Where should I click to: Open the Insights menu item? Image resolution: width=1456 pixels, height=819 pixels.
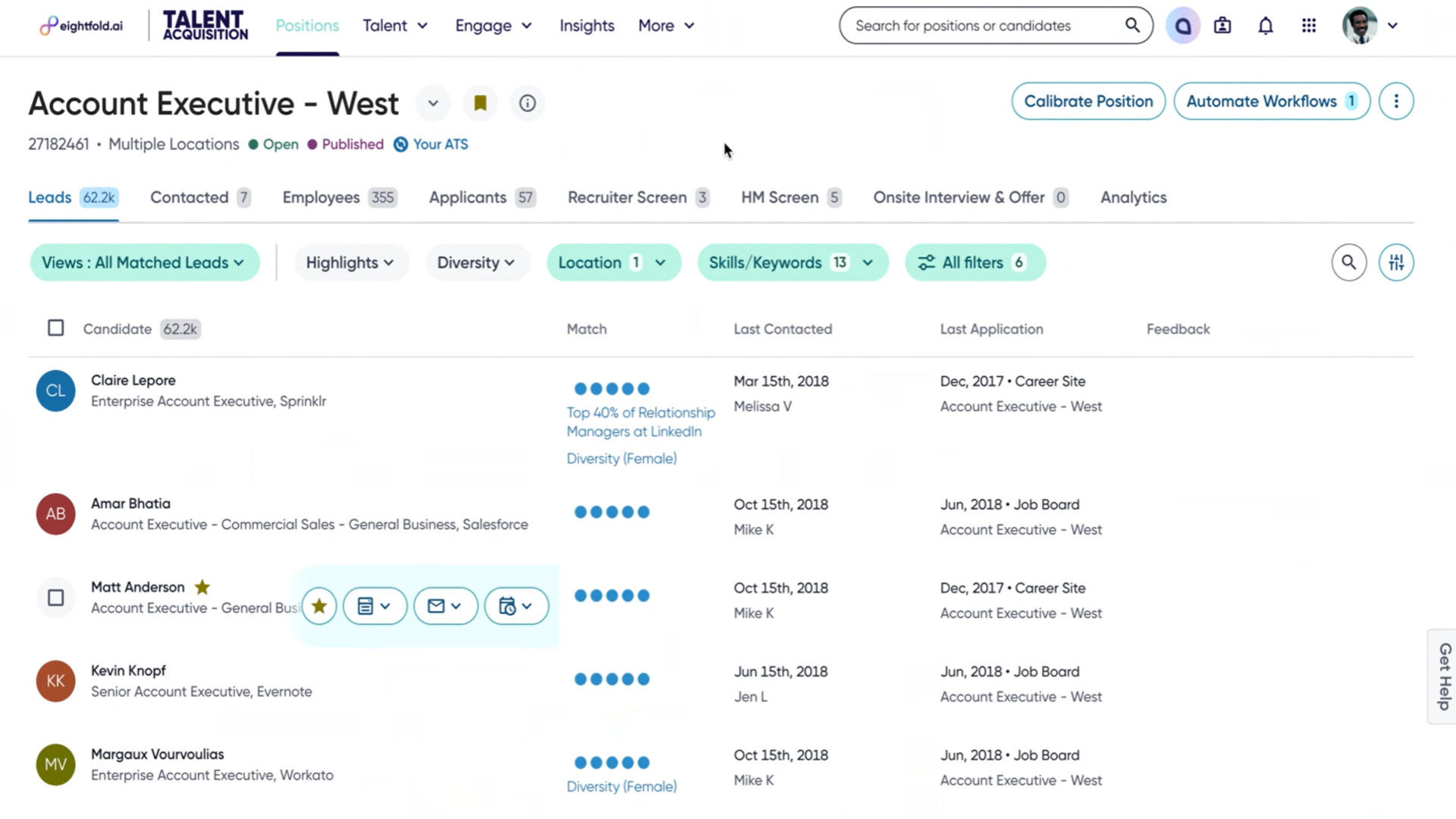pyautogui.click(x=586, y=25)
